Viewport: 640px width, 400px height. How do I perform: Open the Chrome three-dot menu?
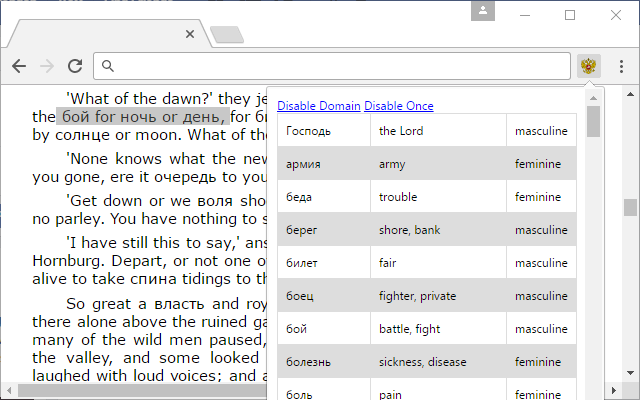coord(621,66)
